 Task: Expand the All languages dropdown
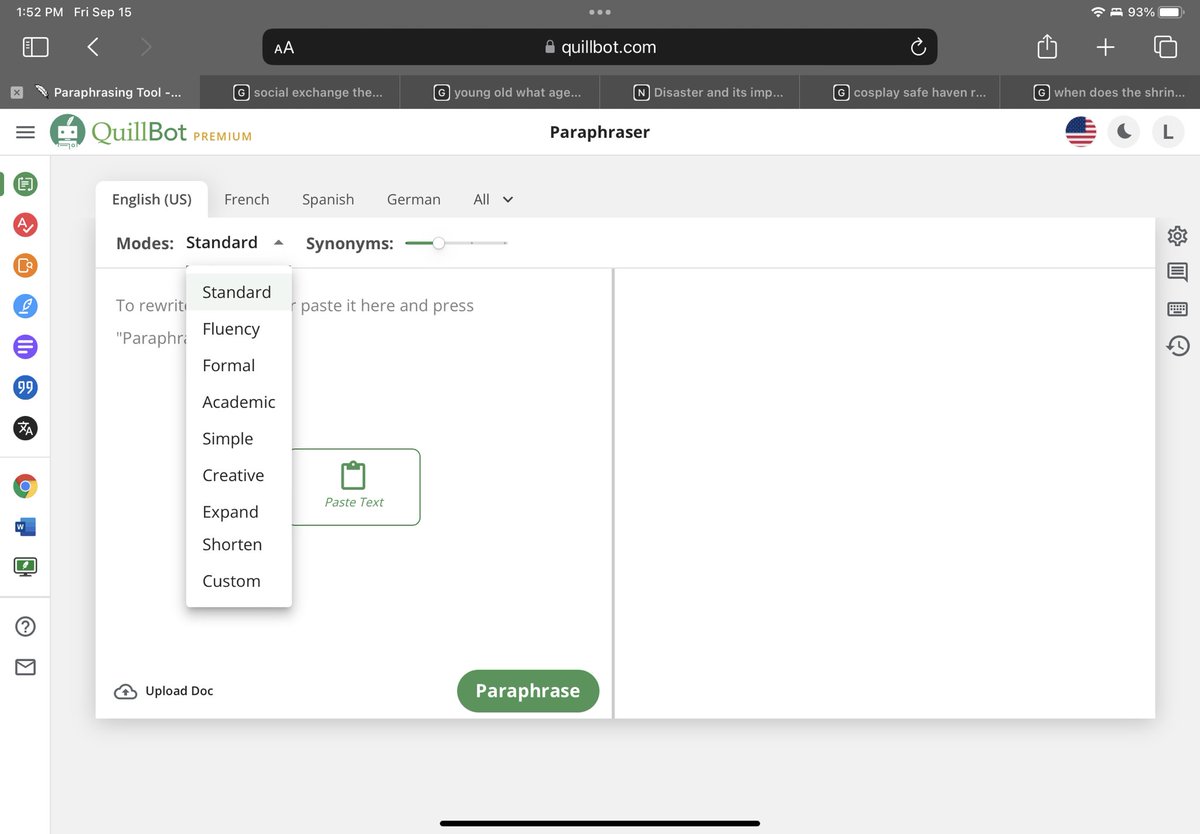pyautogui.click(x=493, y=200)
